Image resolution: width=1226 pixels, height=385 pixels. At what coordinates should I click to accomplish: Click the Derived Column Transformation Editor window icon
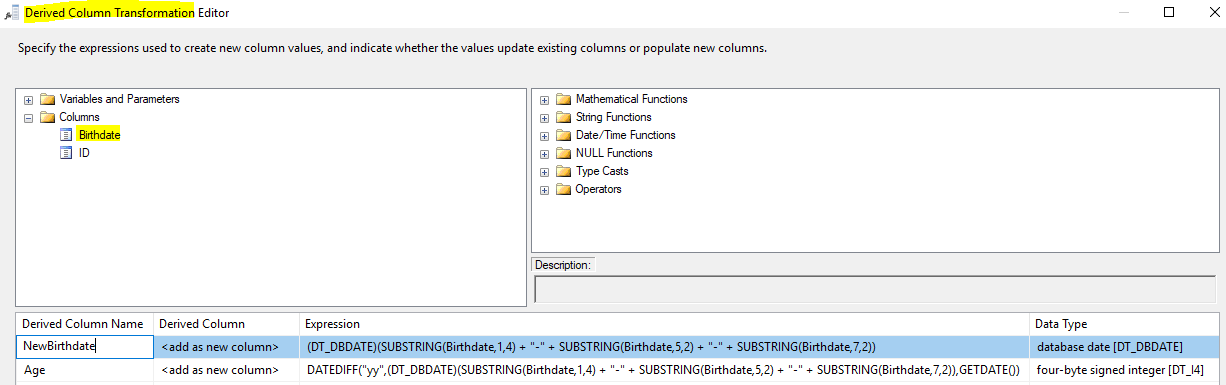coord(13,13)
